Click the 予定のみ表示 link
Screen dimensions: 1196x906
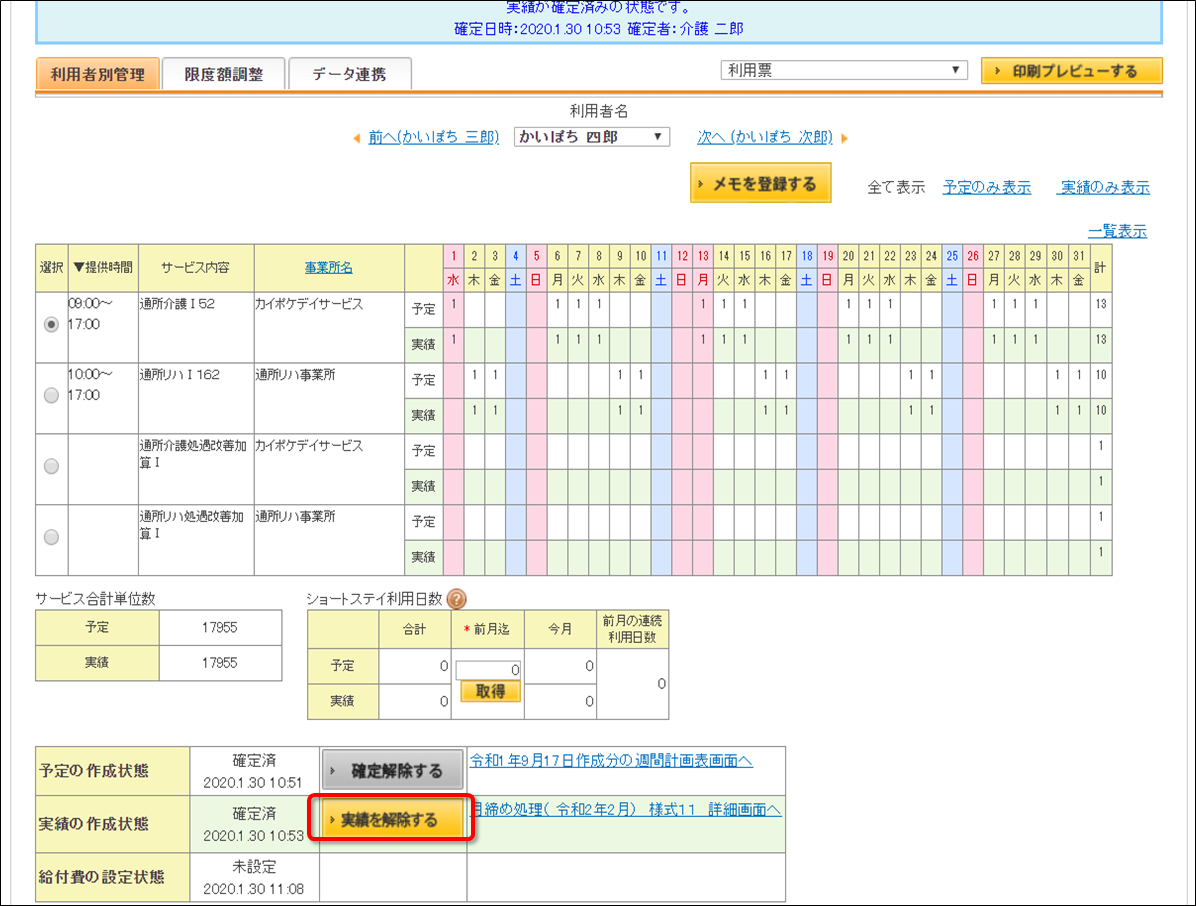986,188
